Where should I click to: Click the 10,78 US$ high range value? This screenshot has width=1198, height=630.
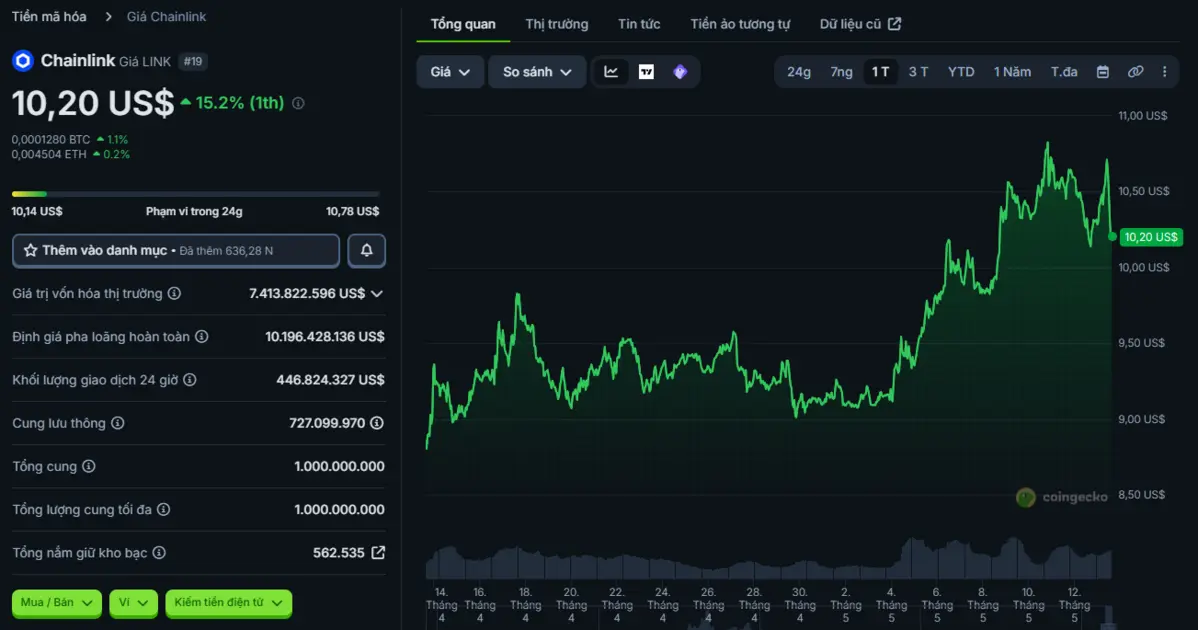[352, 212]
